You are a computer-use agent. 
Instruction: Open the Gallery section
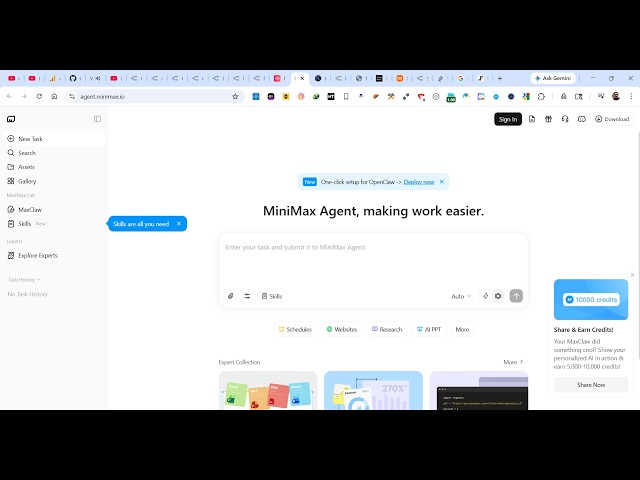coord(55,181)
